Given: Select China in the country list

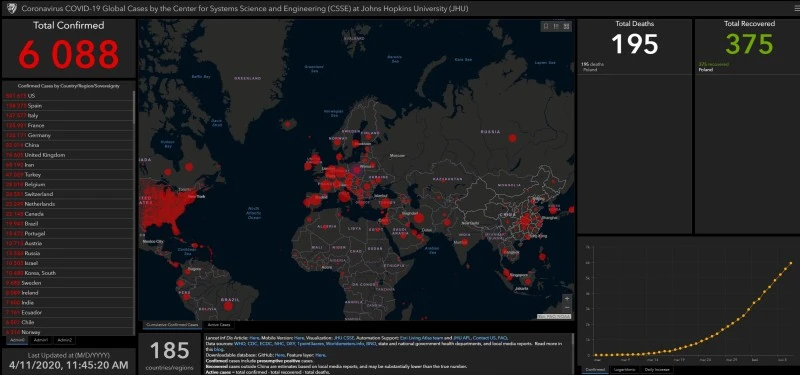Looking at the screenshot, I should (68, 145).
